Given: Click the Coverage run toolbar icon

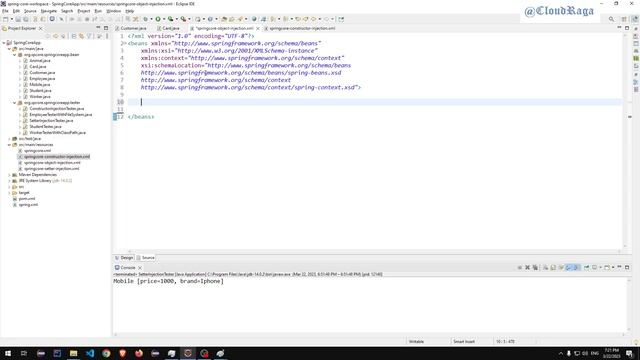Looking at the screenshot, I should coord(171,19).
